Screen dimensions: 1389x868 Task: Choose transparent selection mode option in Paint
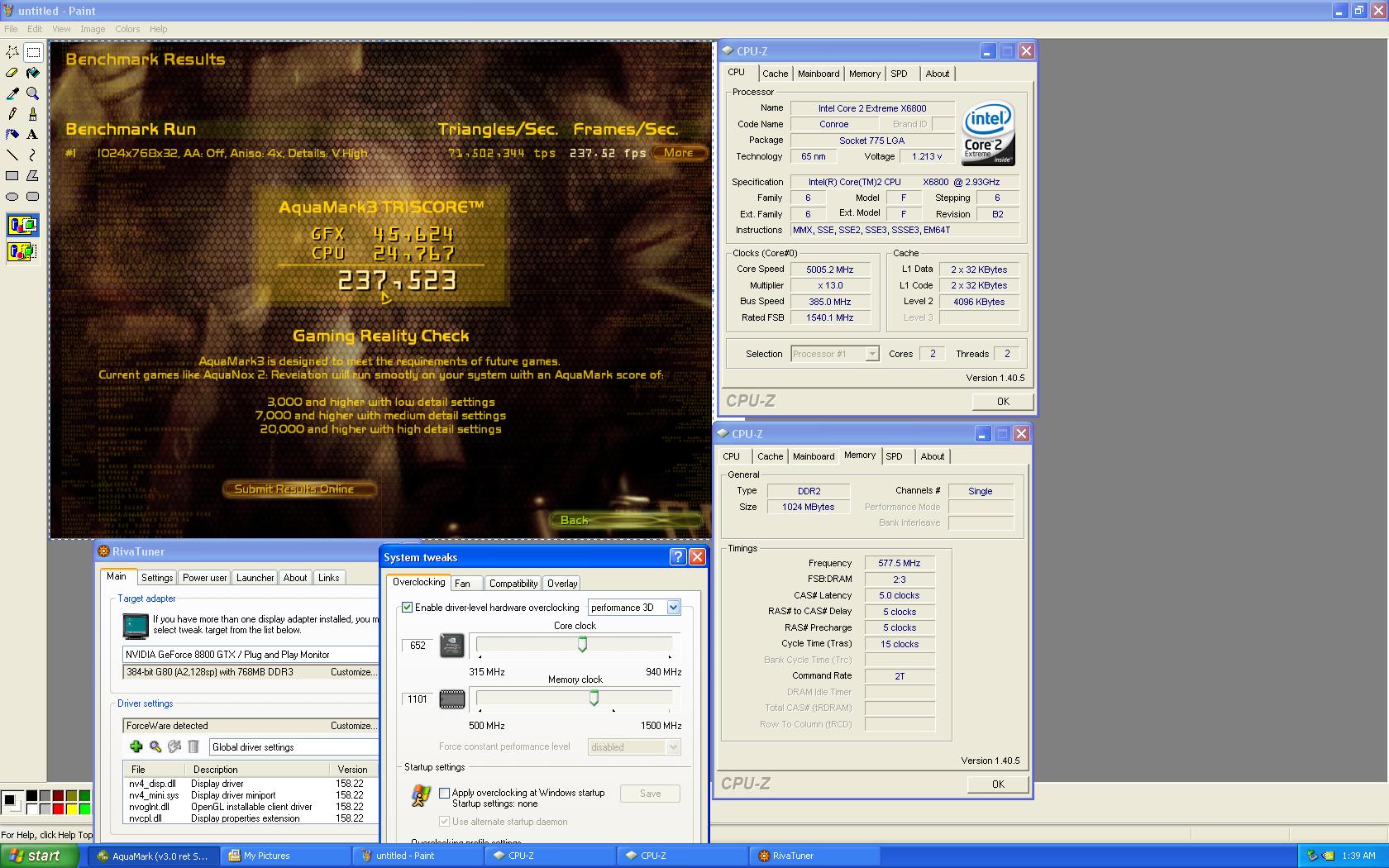pos(22,251)
